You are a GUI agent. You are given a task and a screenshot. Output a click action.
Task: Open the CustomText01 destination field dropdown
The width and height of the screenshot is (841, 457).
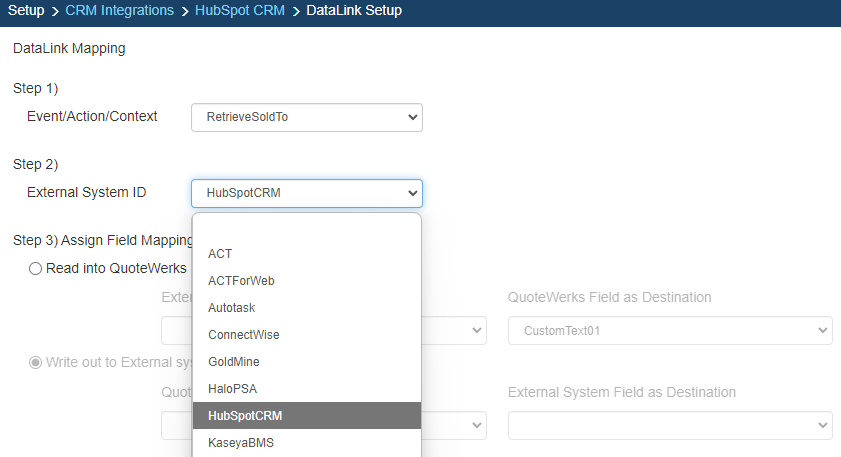coord(670,330)
